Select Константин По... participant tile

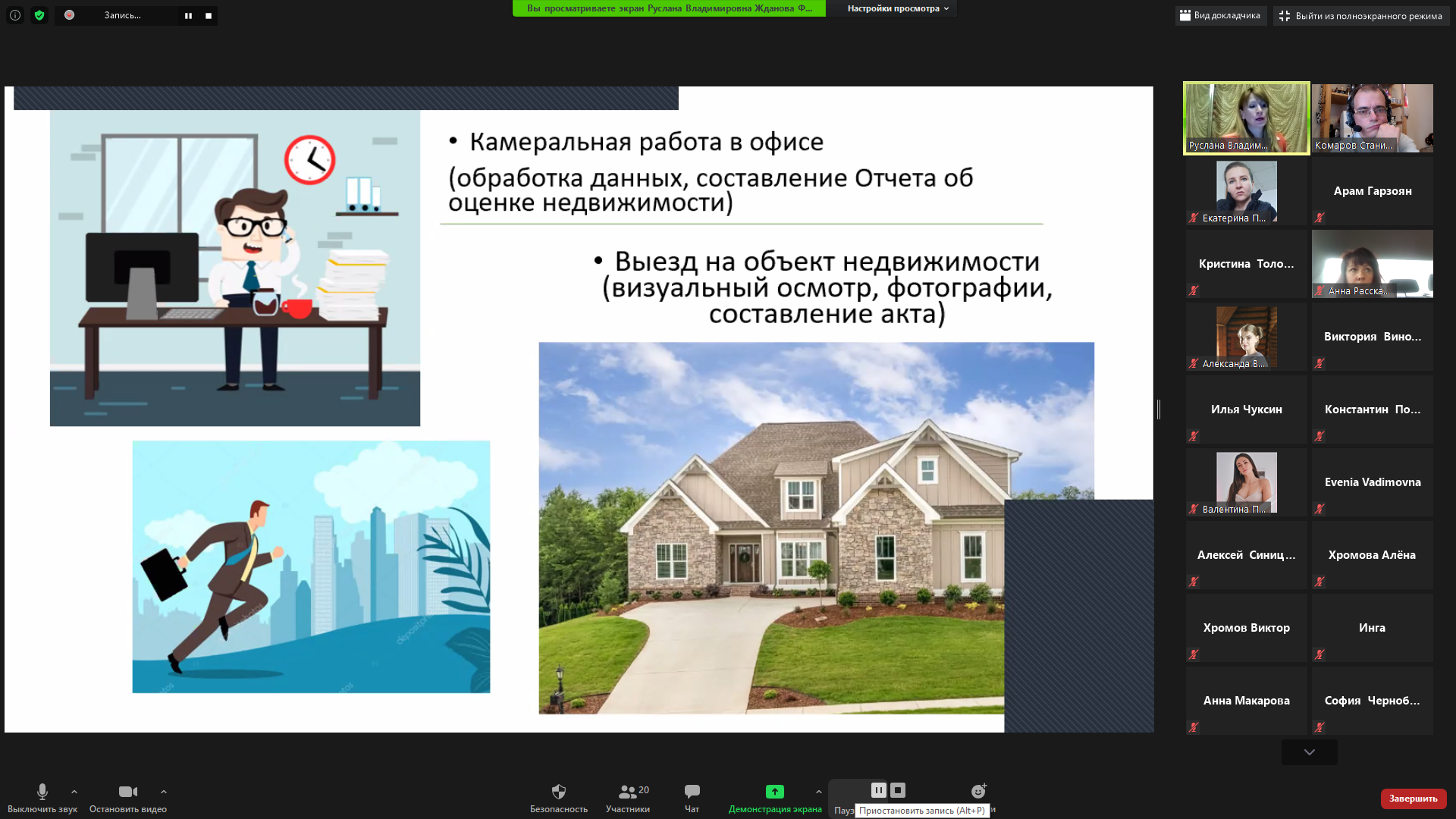tap(1373, 409)
